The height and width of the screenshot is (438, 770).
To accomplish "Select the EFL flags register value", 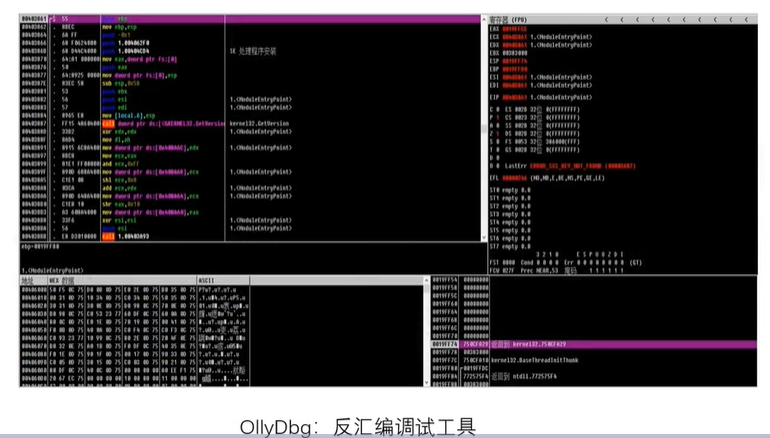I will tap(515, 178).
